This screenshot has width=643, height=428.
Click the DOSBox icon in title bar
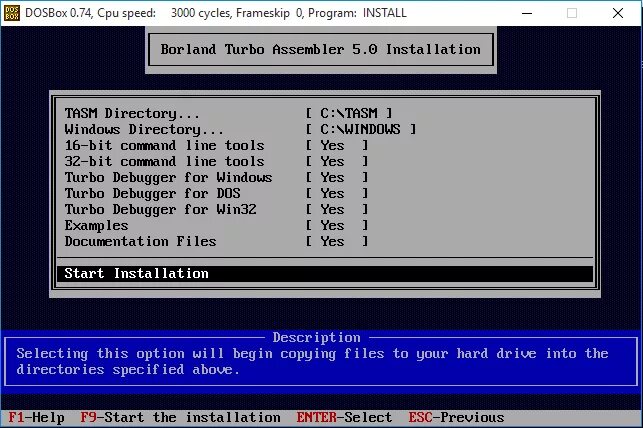pyautogui.click(x=11, y=13)
